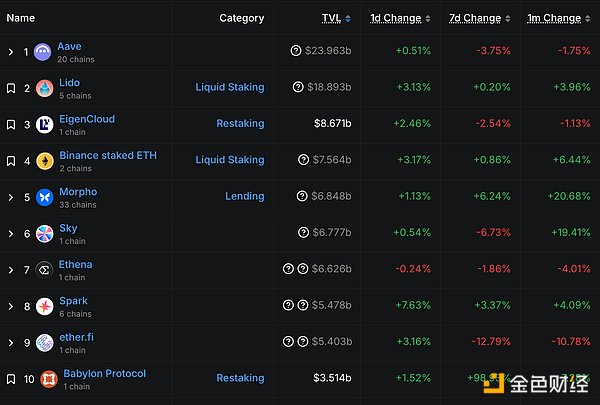Image resolution: width=600 pixels, height=405 pixels.
Task: Sort by the 1m Change column header
Action: [554, 18]
